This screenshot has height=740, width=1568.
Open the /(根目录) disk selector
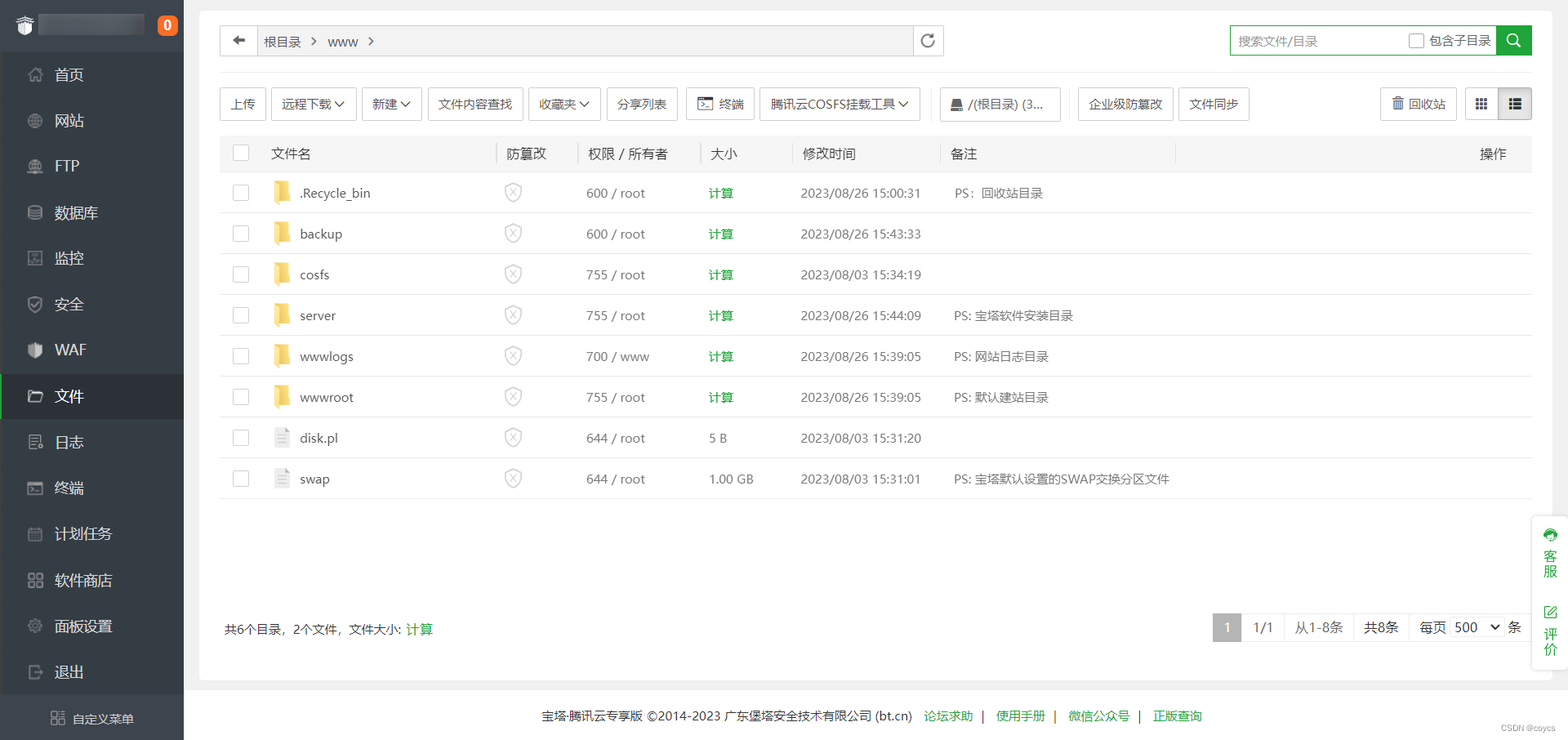click(x=1000, y=104)
